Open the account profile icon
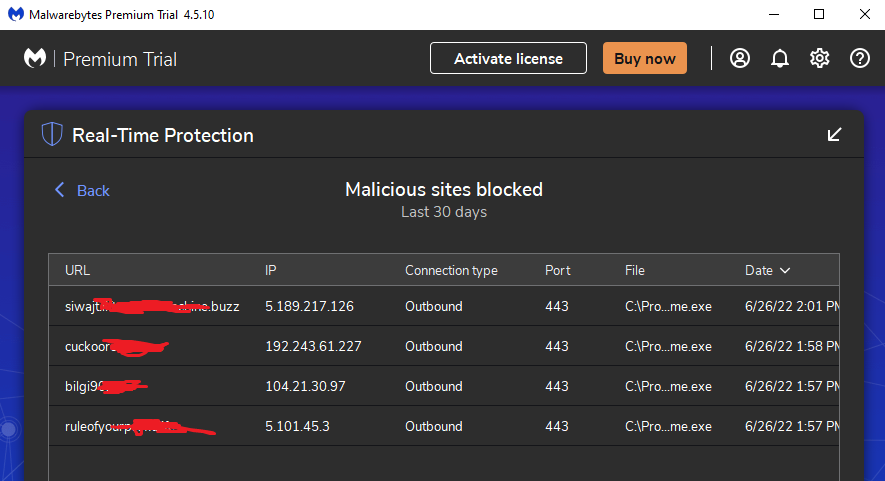 pos(740,58)
